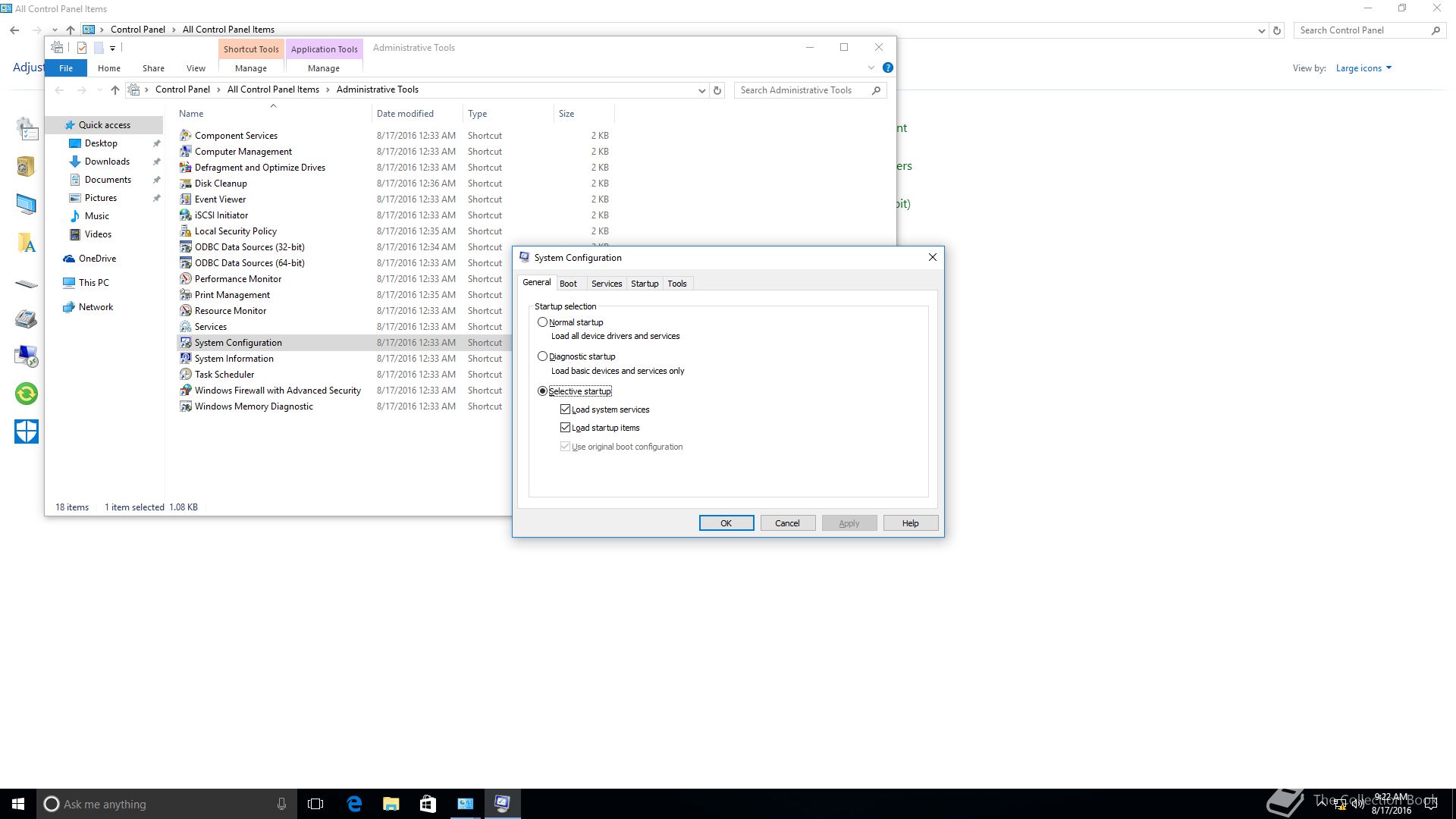Open File Explorer from the taskbar

391,804
